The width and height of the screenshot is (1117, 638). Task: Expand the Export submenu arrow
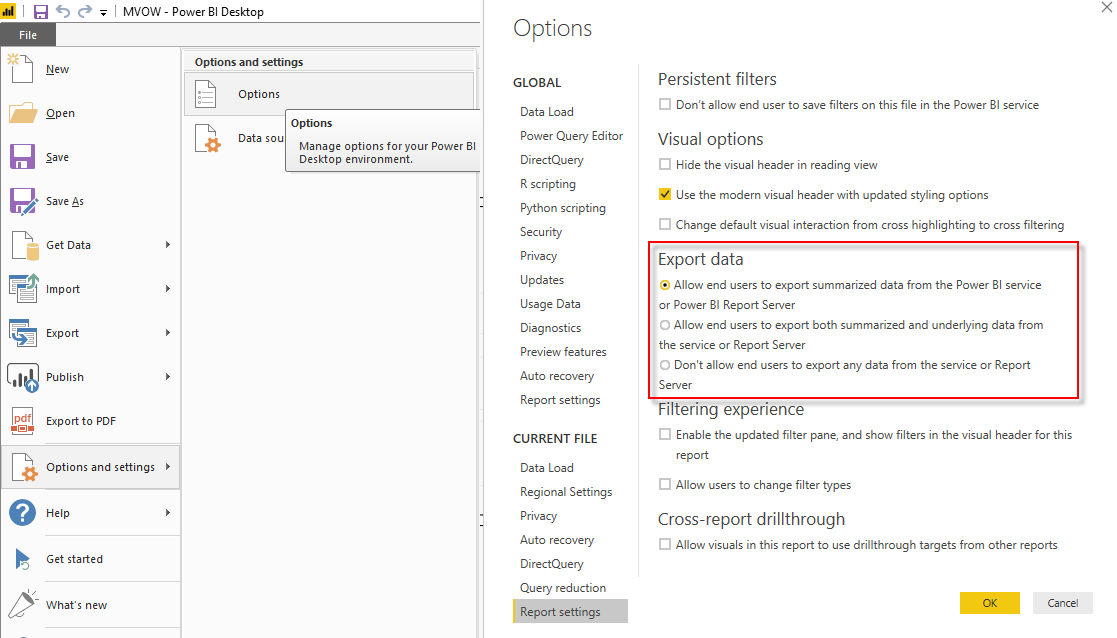point(168,333)
